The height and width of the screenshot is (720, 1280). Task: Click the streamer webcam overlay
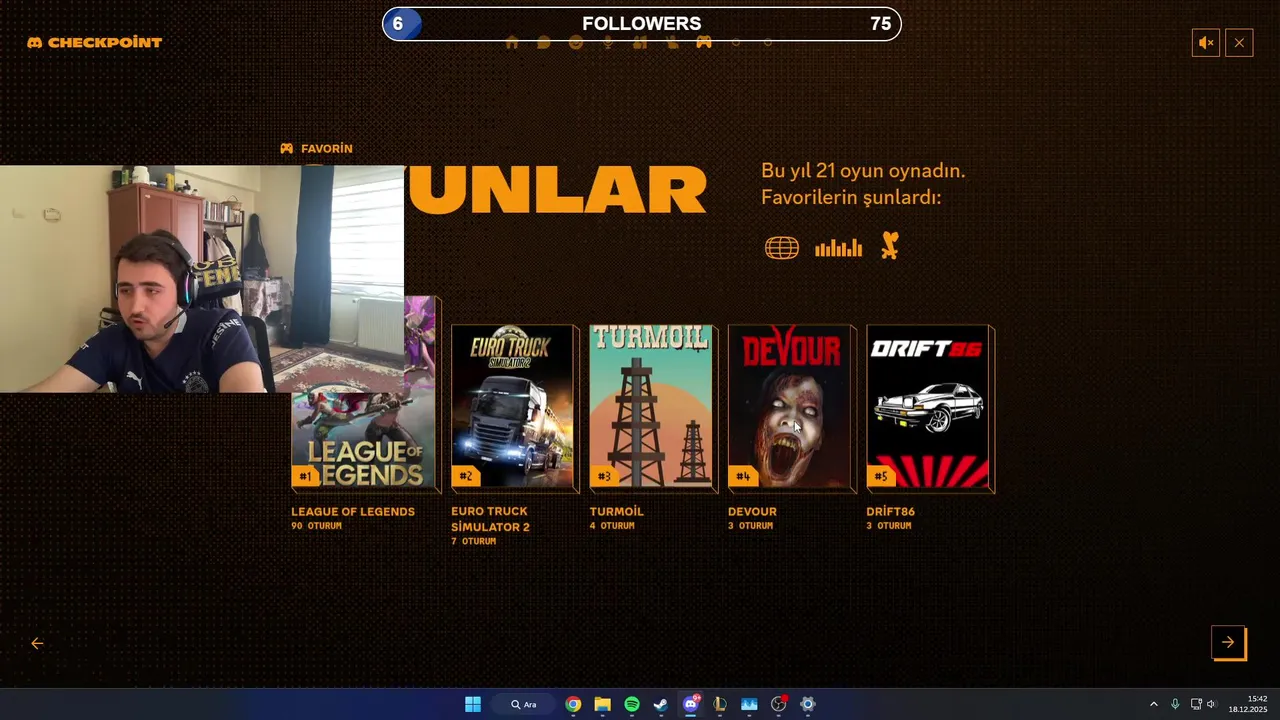click(x=202, y=279)
